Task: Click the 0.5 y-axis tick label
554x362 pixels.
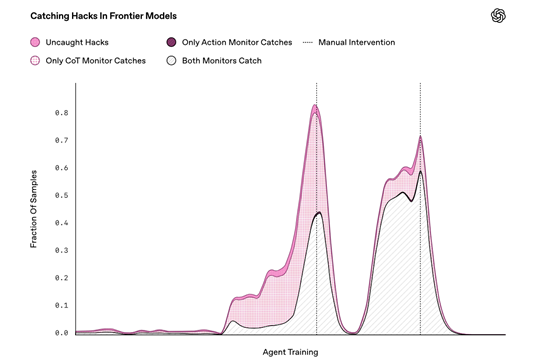Action: coord(61,195)
